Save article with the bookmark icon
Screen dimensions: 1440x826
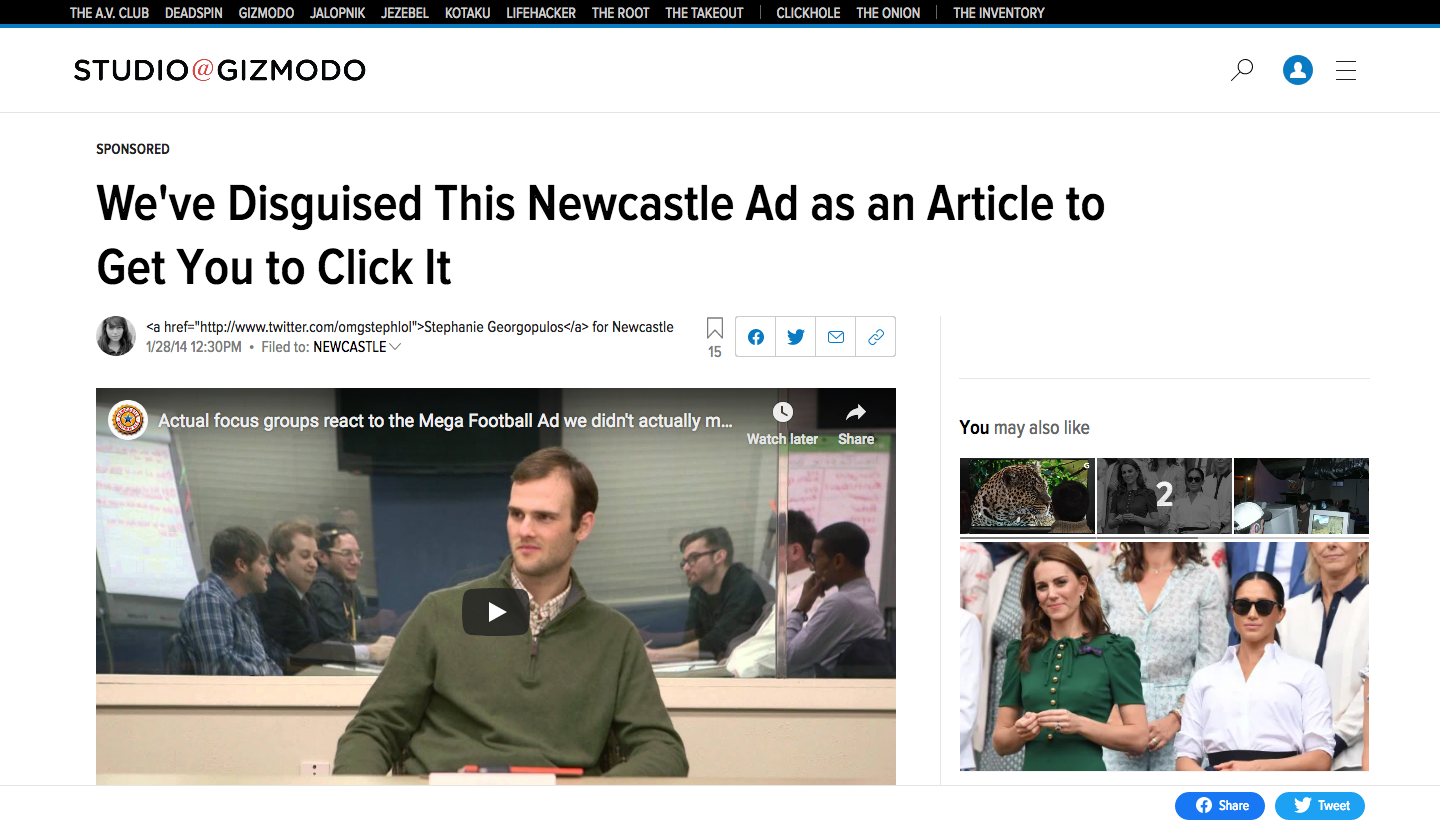click(x=715, y=329)
